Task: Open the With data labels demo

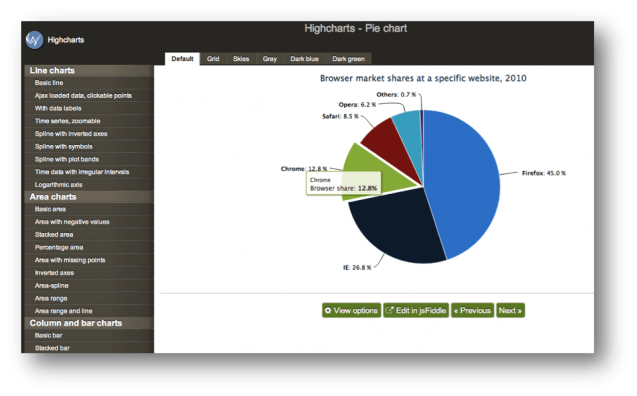Action: pos(89,108)
